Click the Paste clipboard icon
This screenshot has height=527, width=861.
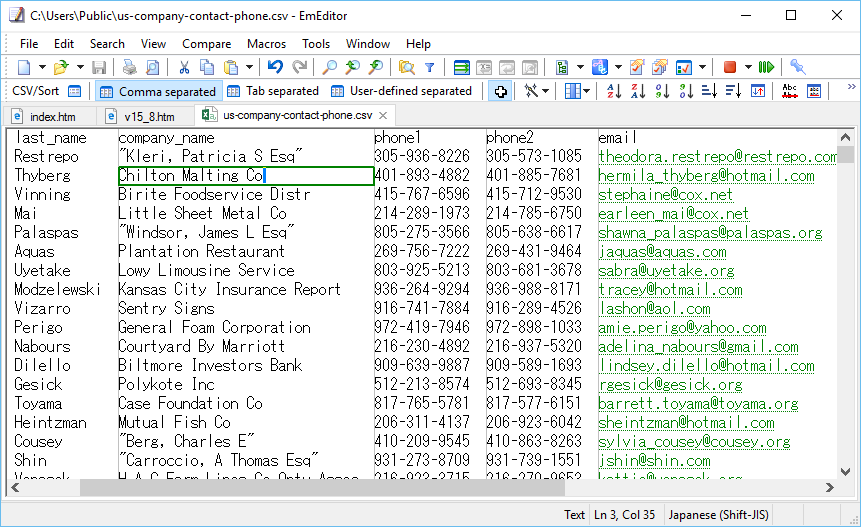(x=231, y=68)
